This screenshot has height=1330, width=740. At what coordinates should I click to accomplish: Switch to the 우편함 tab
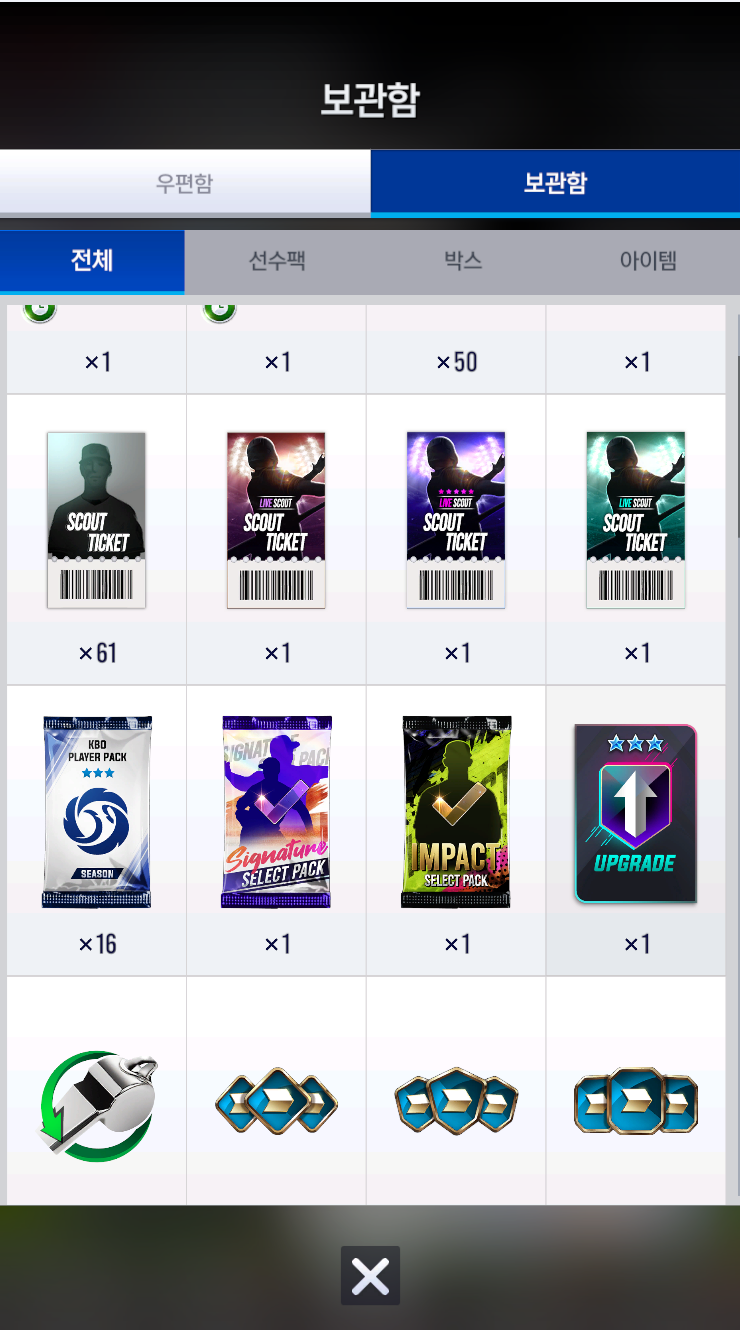point(185,183)
